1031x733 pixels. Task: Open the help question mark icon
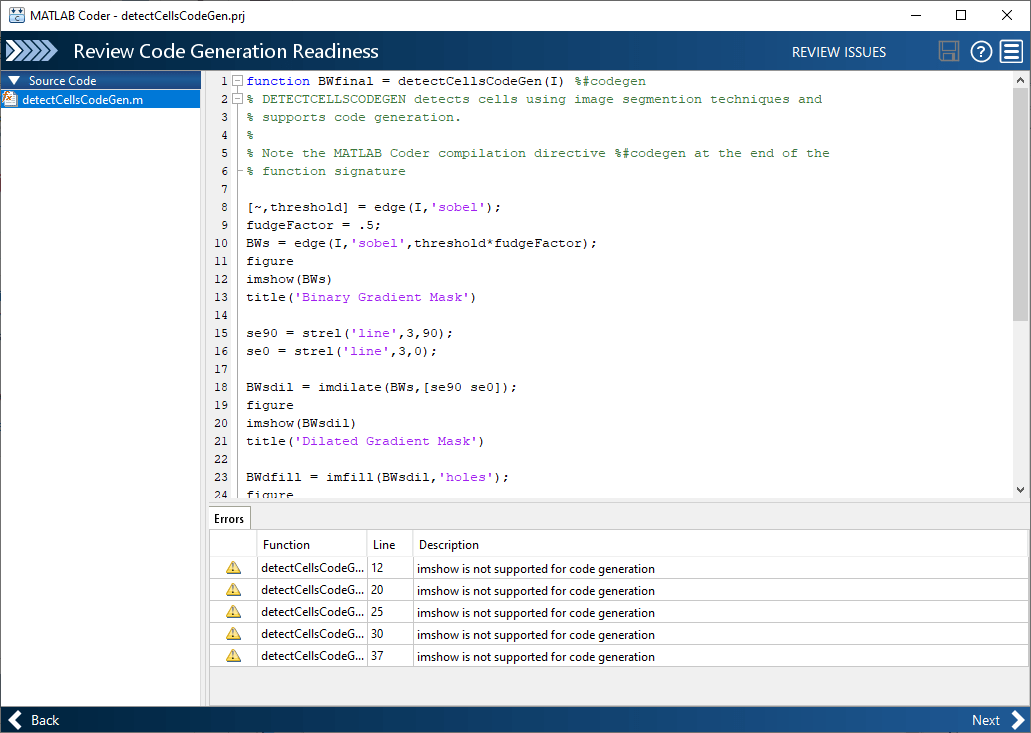(981, 52)
